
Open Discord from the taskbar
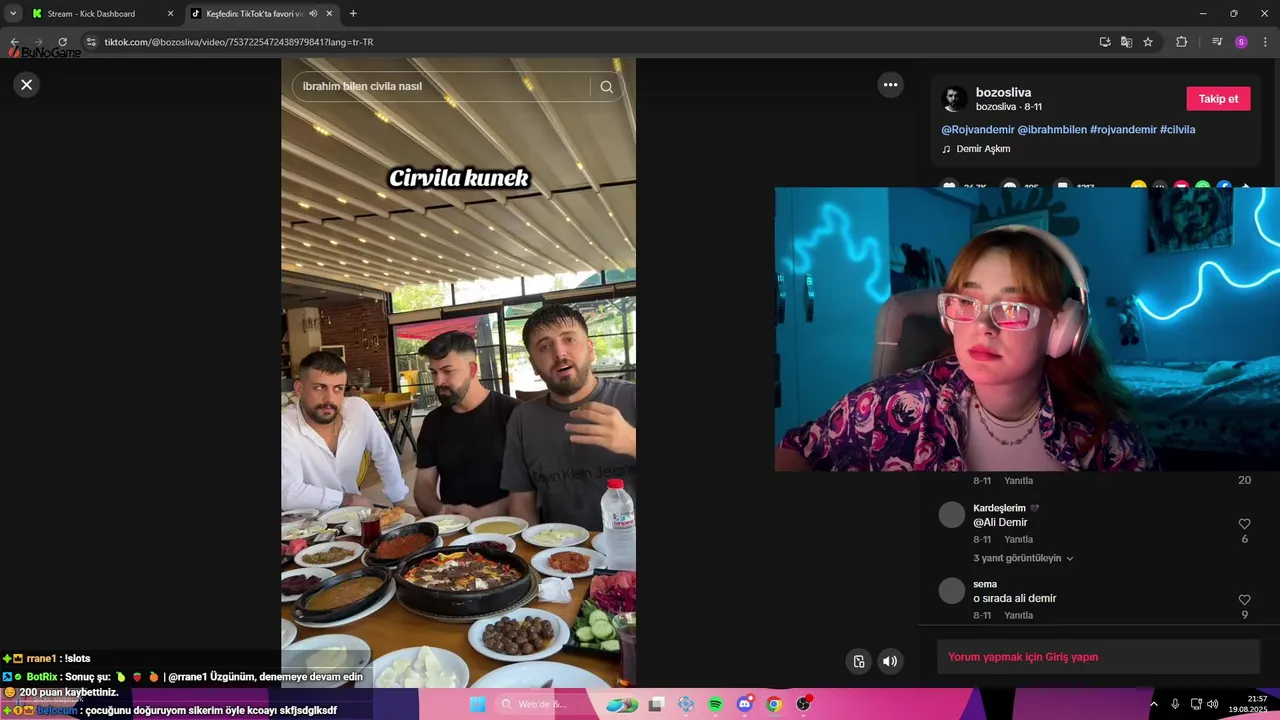(x=744, y=704)
